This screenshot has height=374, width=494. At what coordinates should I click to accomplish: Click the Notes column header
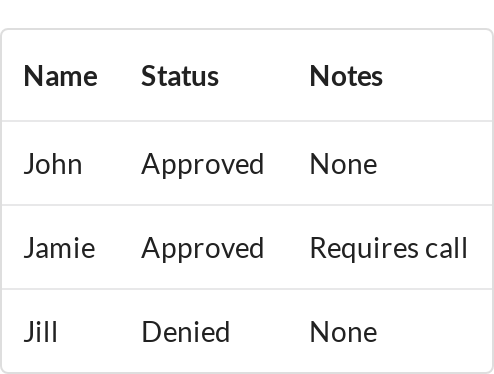(346, 76)
